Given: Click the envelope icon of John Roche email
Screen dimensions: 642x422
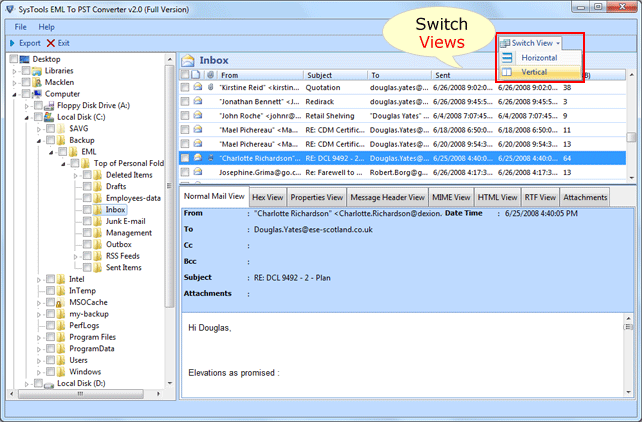Looking at the screenshot, I should coord(198,115).
